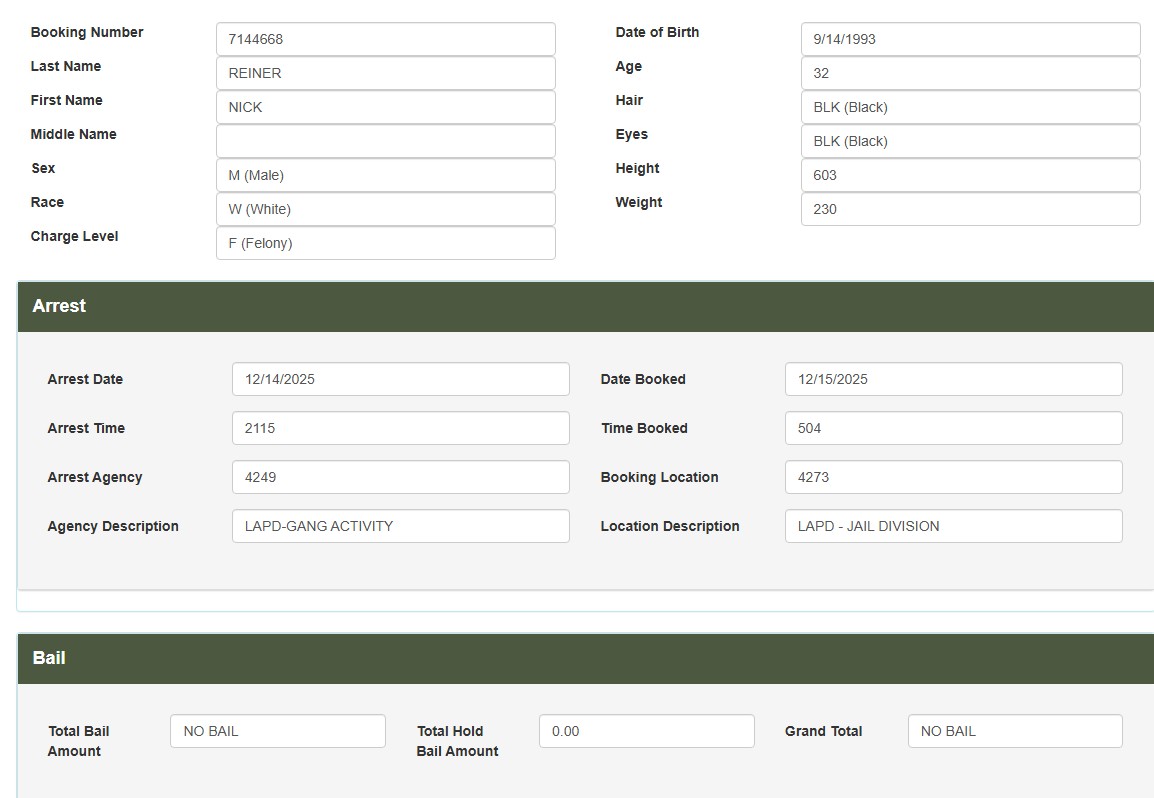The image size is (1154, 798).
Task: Select the Sex field showing M (Male)
Action: [386, 174]
